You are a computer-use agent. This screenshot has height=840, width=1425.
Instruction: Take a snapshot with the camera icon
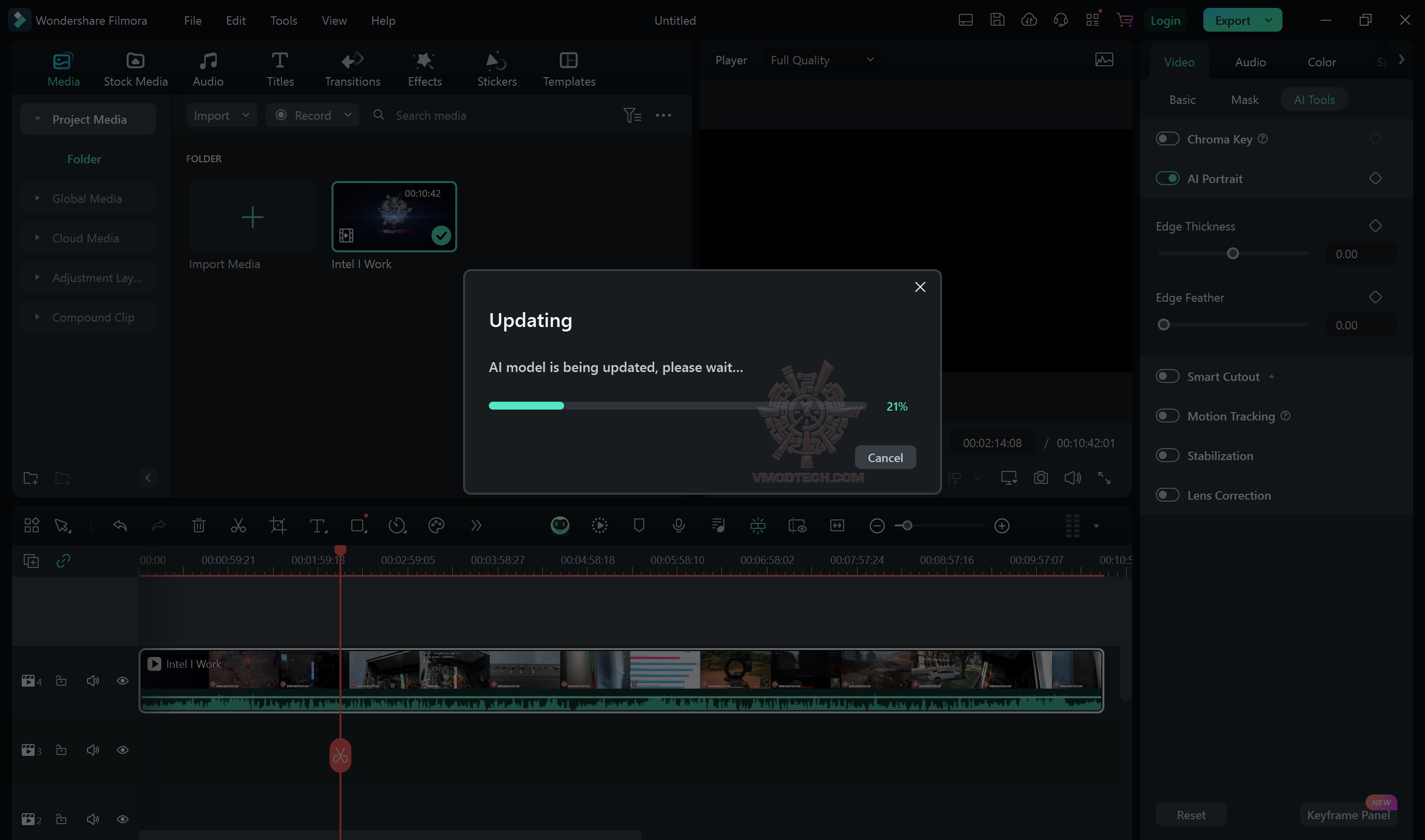click(x=1041, y=478)
